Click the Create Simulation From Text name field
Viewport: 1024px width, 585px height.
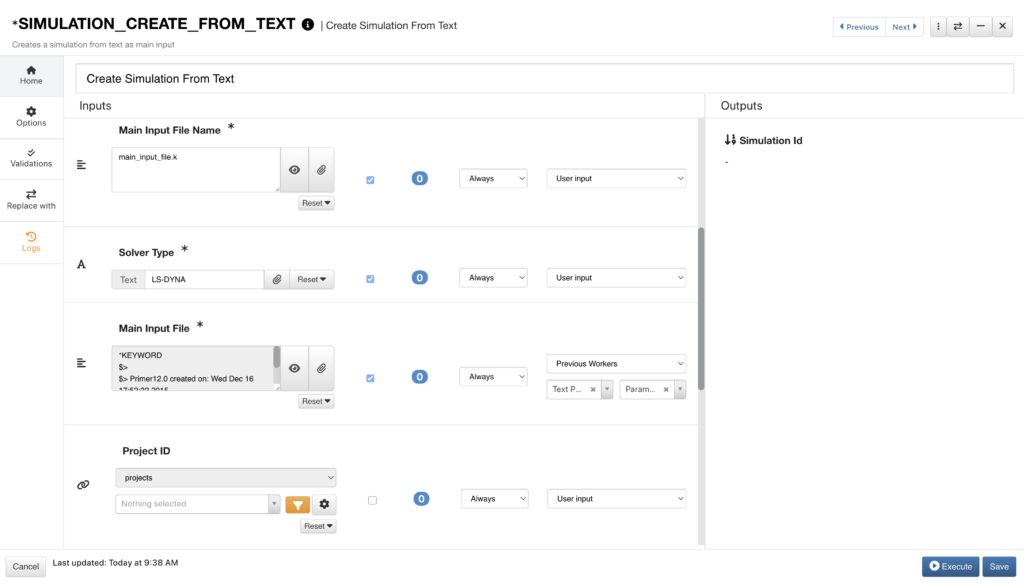pos(545,78)
